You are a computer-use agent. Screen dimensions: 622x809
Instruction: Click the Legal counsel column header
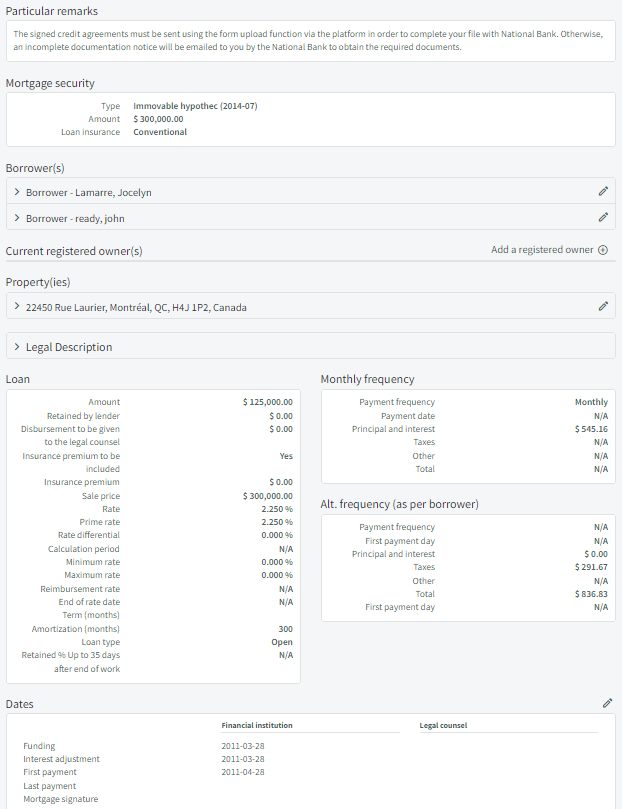pyautogui.click(x=443, y=725)
